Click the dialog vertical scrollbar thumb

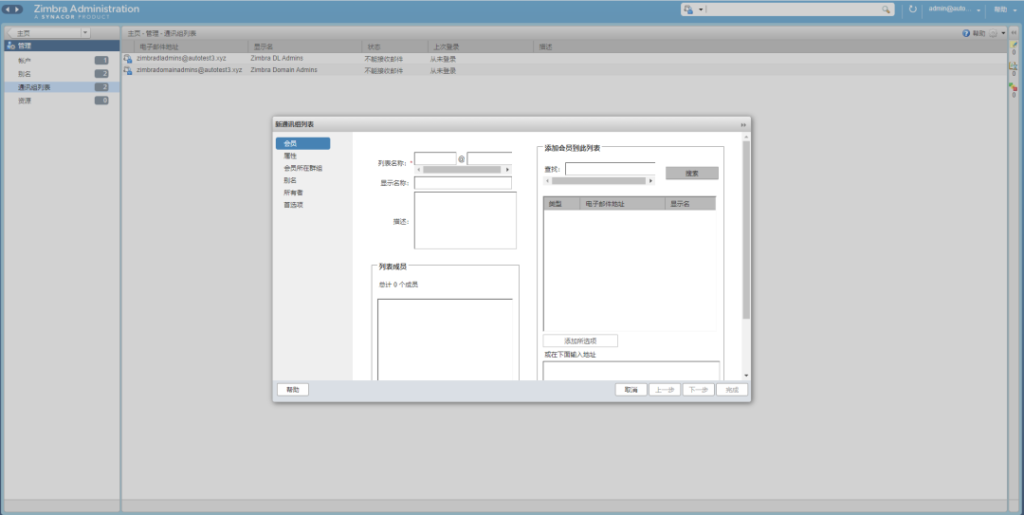coord(746,230)
